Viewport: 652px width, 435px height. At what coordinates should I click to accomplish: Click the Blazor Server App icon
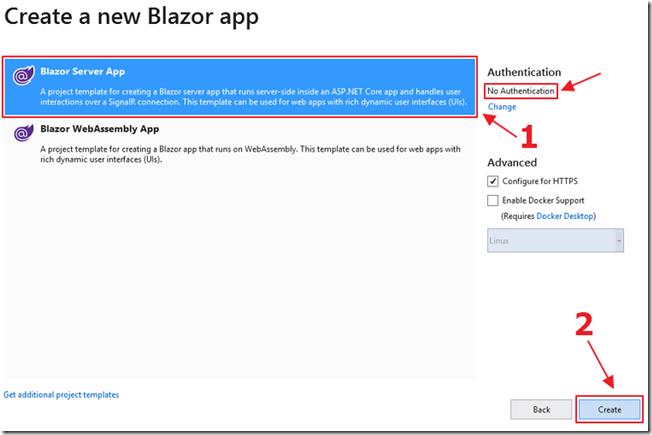(23, 75)
